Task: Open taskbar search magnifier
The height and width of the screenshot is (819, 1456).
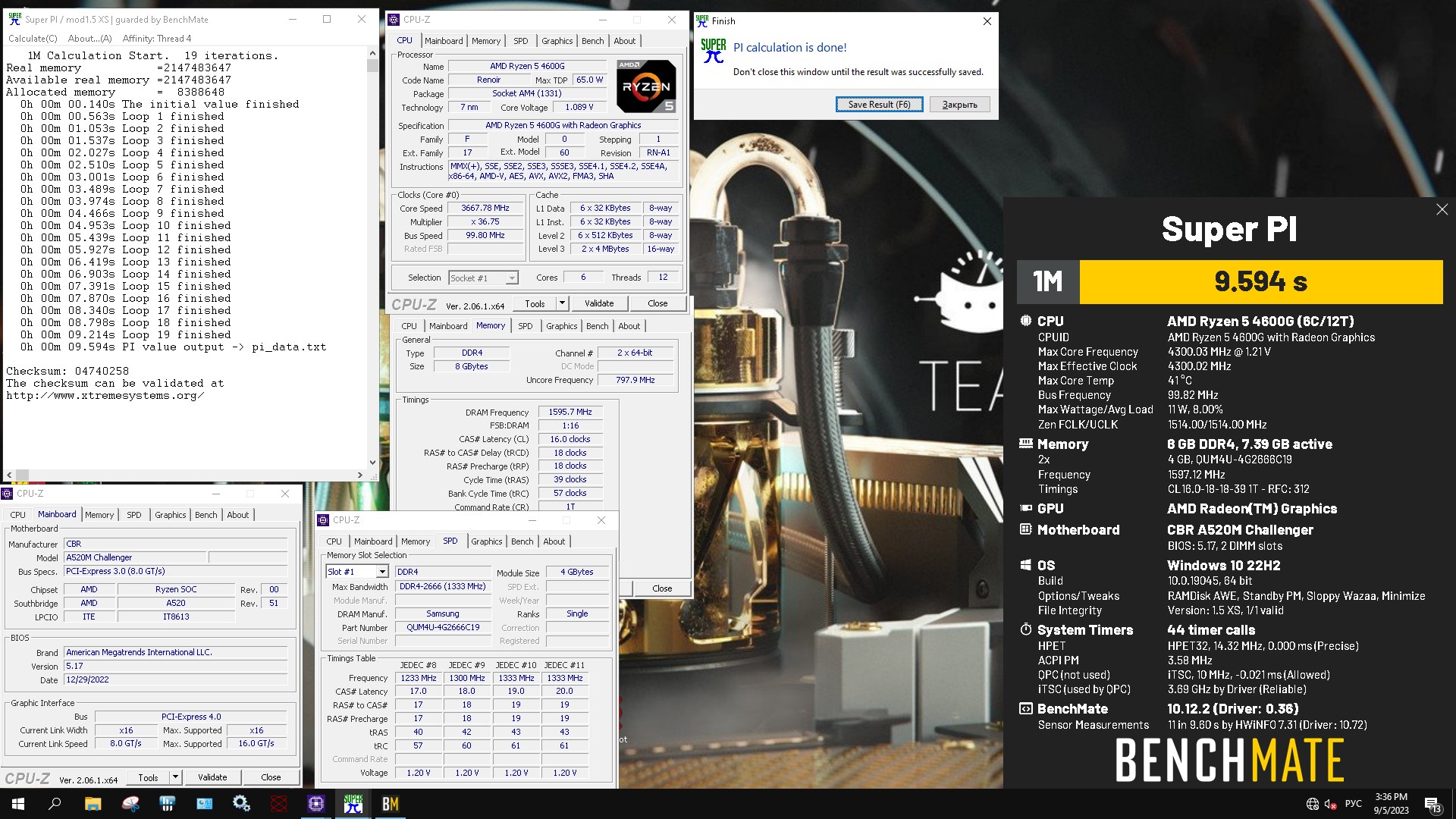Action: click(x=55, y=804)
